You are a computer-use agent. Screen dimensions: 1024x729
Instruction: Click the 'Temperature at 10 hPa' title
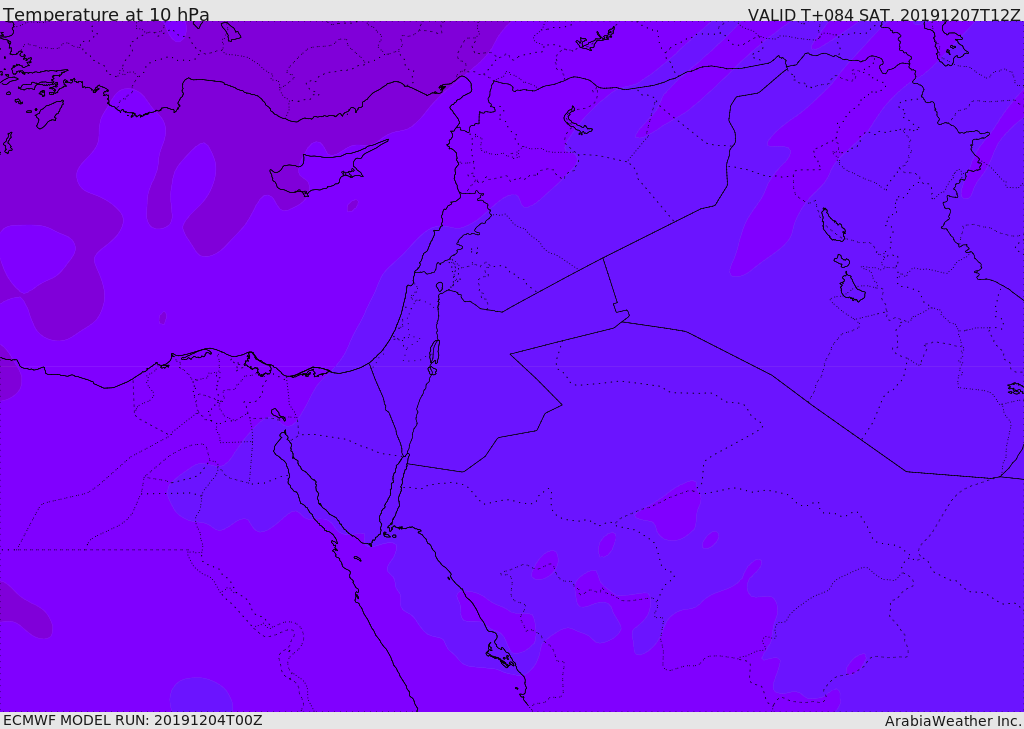click(106, 14)
